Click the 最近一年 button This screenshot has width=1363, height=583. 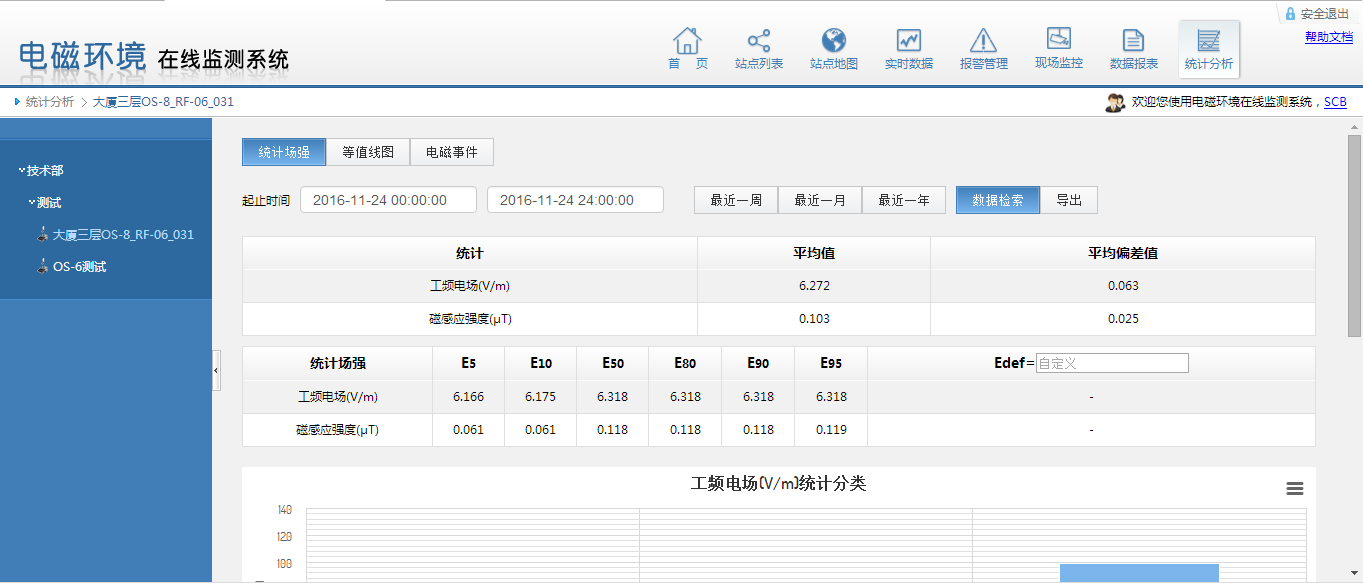[904, 200]
